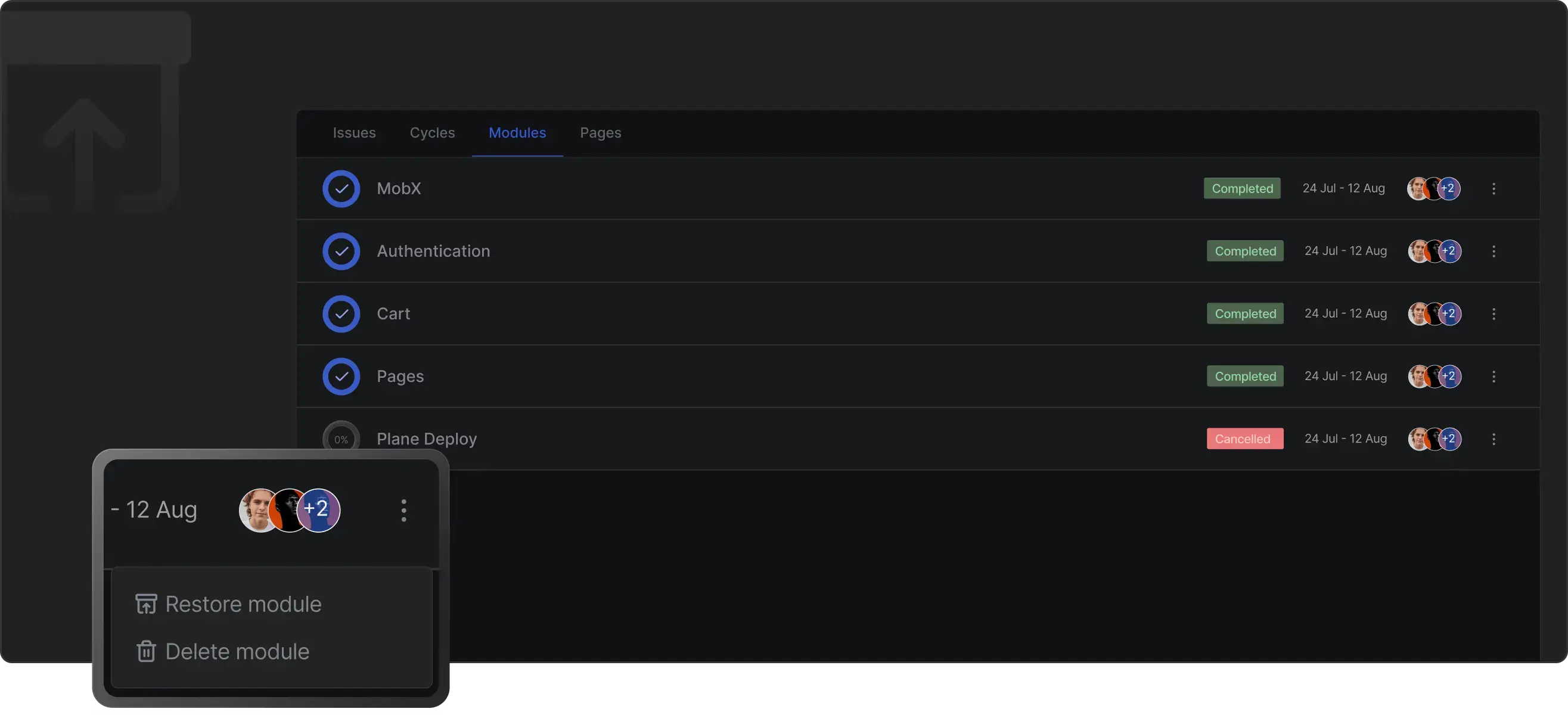
Task: Click the Cancelled status badge on Plane Deploy
Action: point(1245,439)
